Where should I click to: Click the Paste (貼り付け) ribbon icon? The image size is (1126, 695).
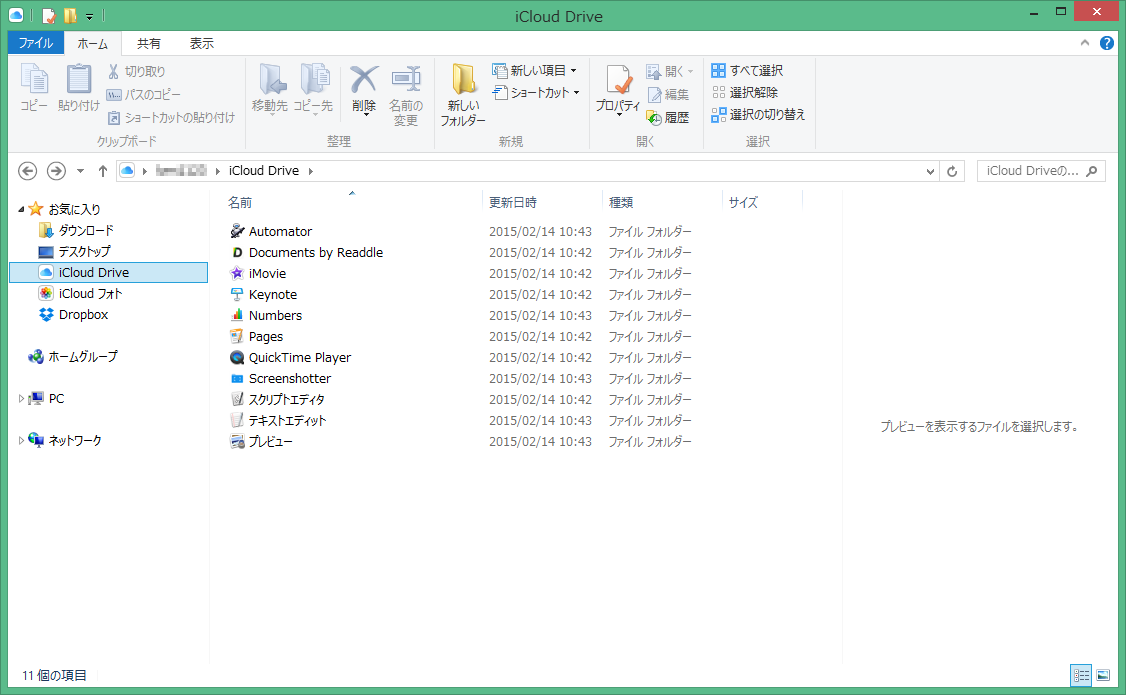[79, 79]
